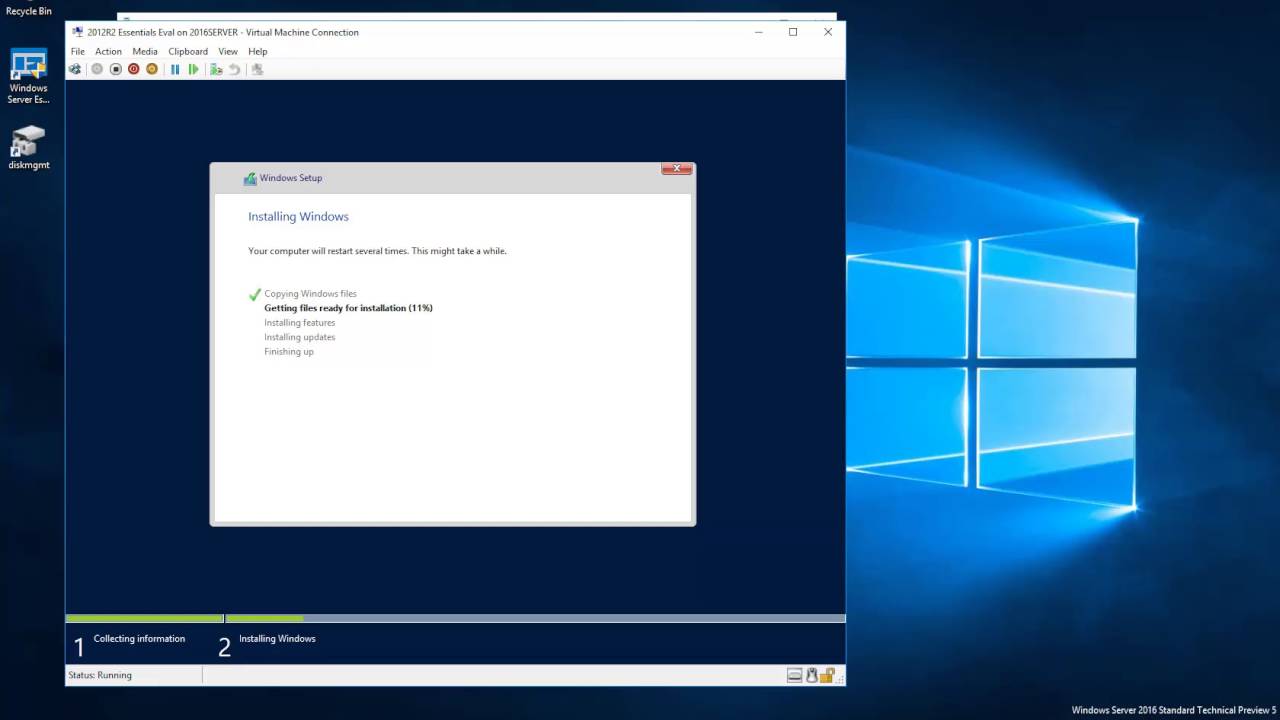Click the Installing Windows progress bar segment
This screenshot has height=720, width=1280.
pos(535,619)
